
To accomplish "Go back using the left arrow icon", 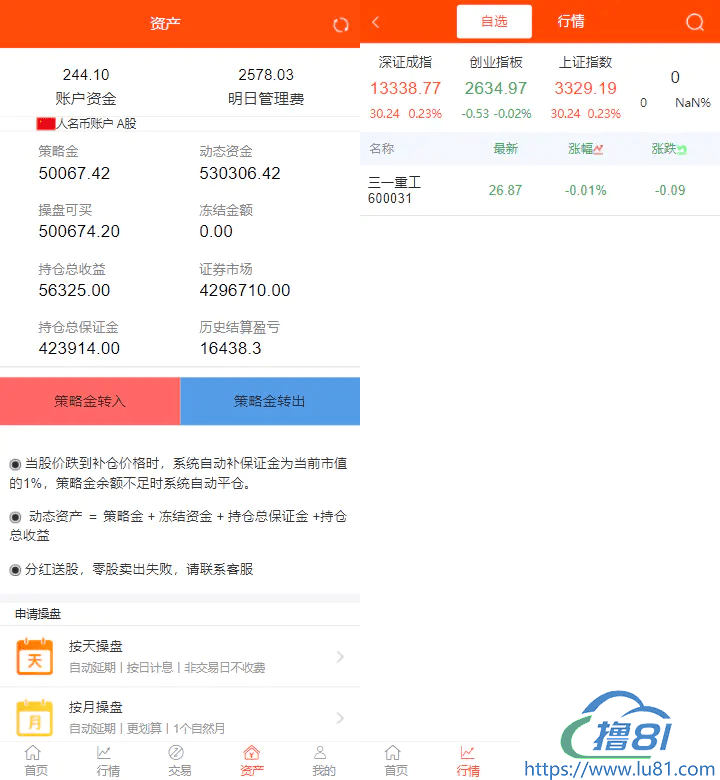I will click(x=376, y=23).
